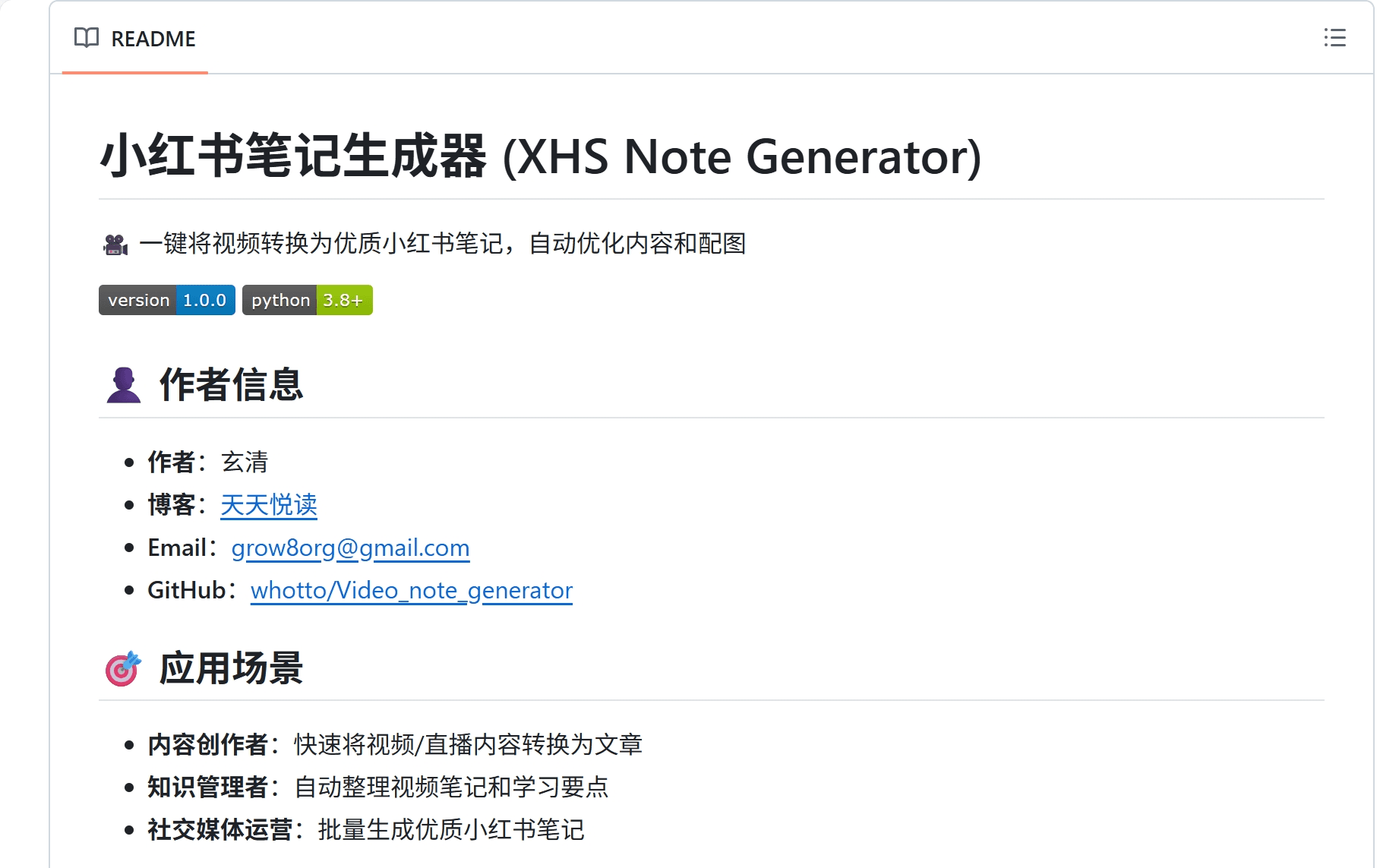Click the target dart emoji icon
1380x868 pixels.
(123, 668)
